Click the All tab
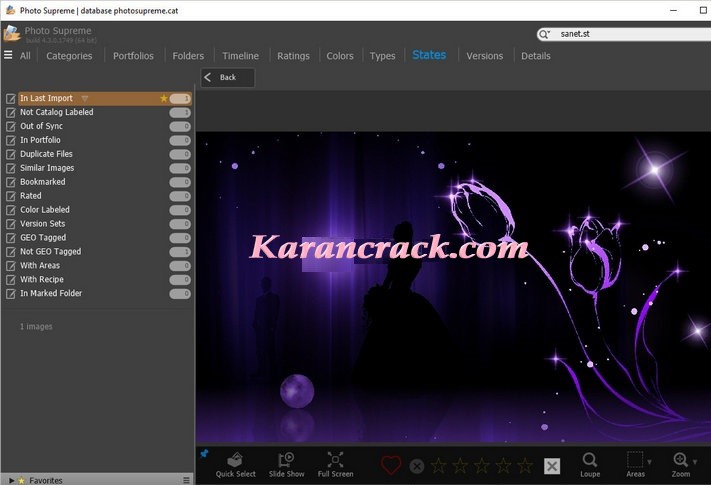The image size is (711, 485). click(25, 56)
